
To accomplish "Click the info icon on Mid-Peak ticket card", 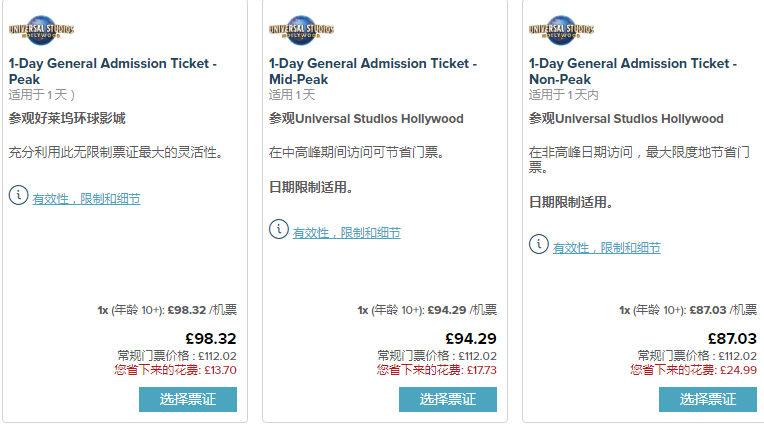I will tap(278, 230).
